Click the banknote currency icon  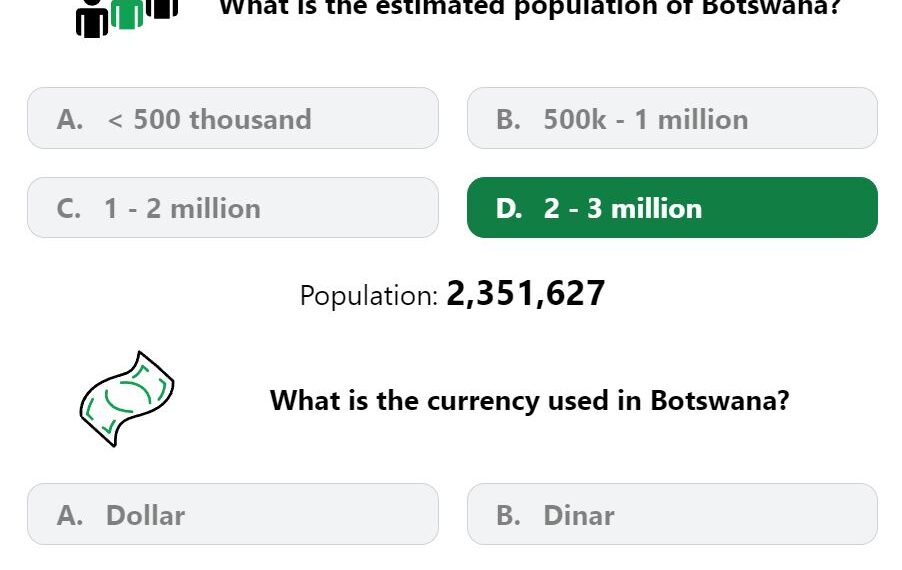tap(127, 399)
